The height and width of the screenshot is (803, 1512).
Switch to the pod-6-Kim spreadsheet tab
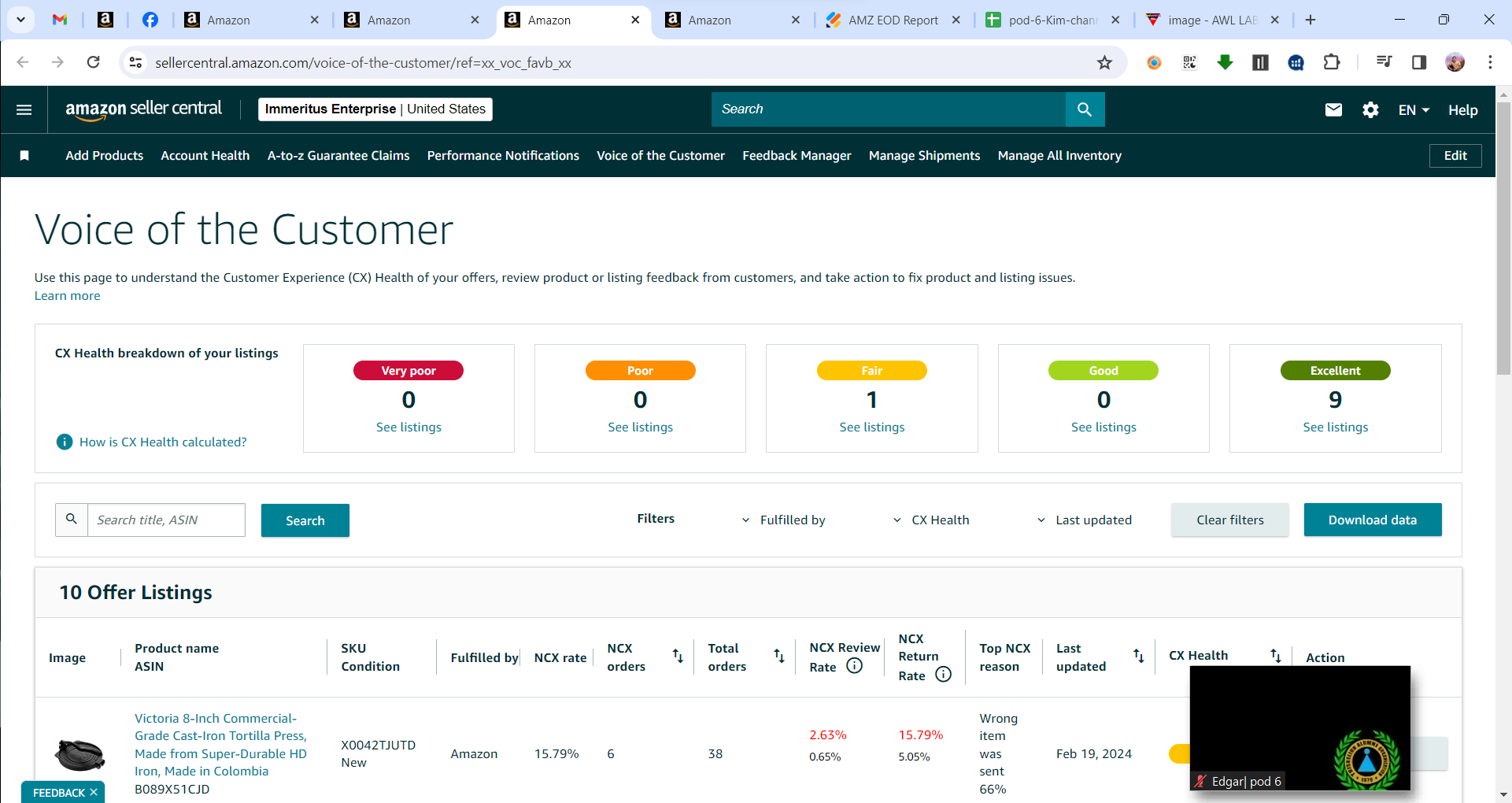[x=1053, y=20]
